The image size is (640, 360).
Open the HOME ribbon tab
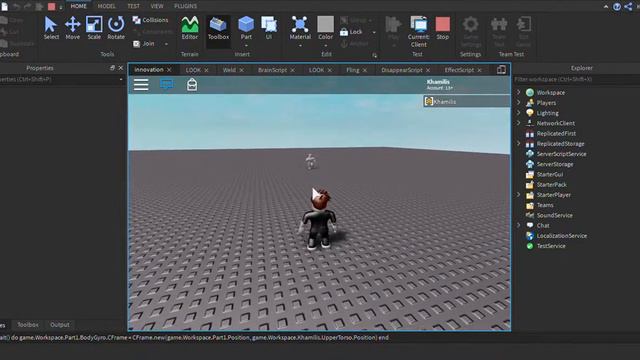[78, 6]
